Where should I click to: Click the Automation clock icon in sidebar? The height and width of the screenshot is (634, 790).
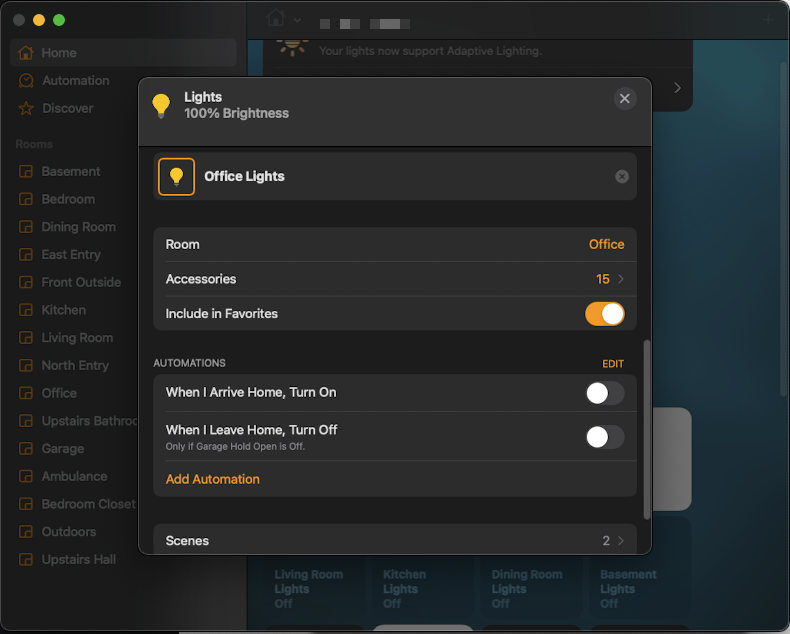[x=26, y=81]
